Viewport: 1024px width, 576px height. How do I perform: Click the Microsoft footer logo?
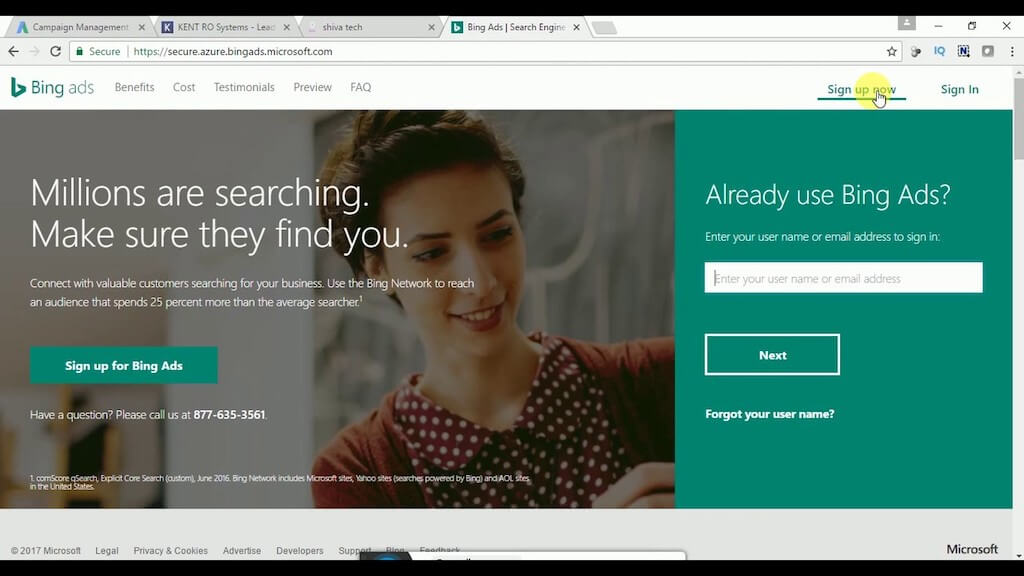(972, 549)
